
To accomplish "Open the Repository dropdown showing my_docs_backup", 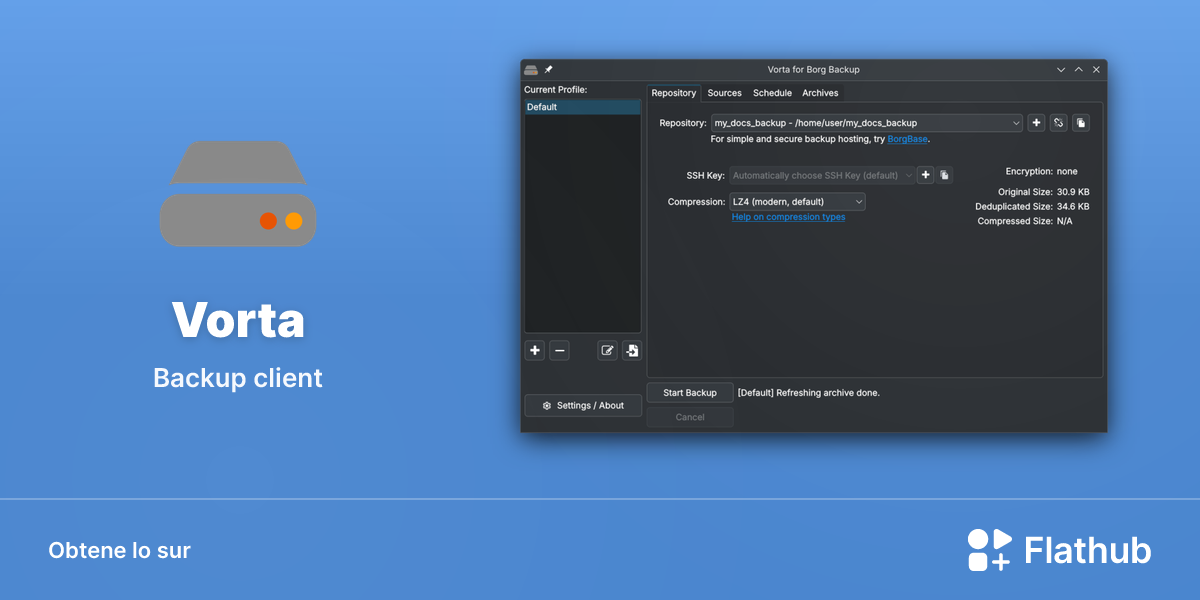I will coord(866,123).
